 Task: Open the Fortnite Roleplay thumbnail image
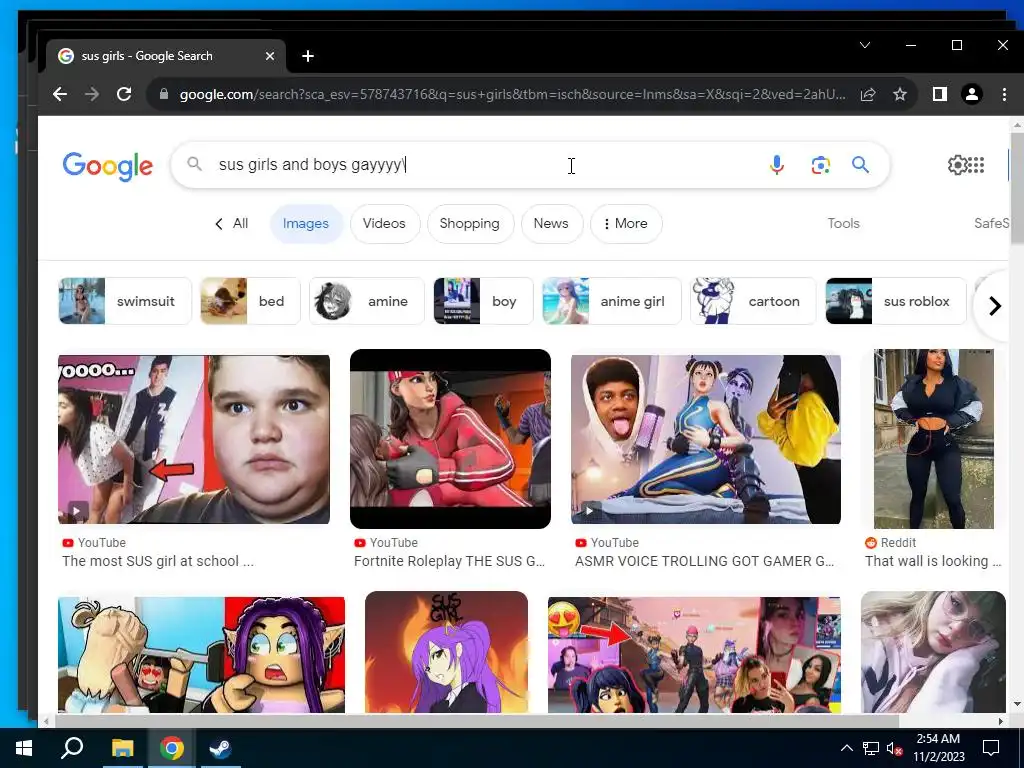tap(451, 439)
